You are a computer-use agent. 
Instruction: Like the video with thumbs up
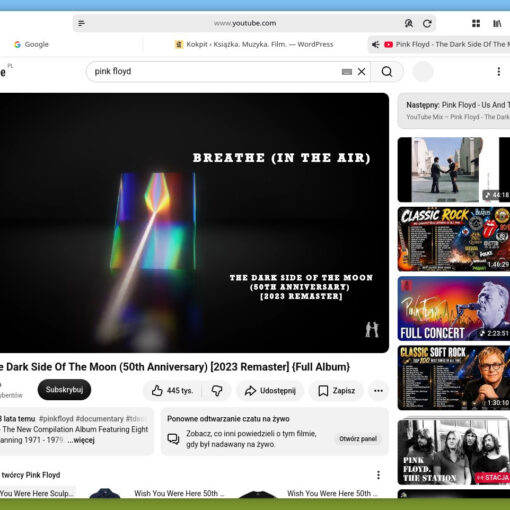(172, 390)
